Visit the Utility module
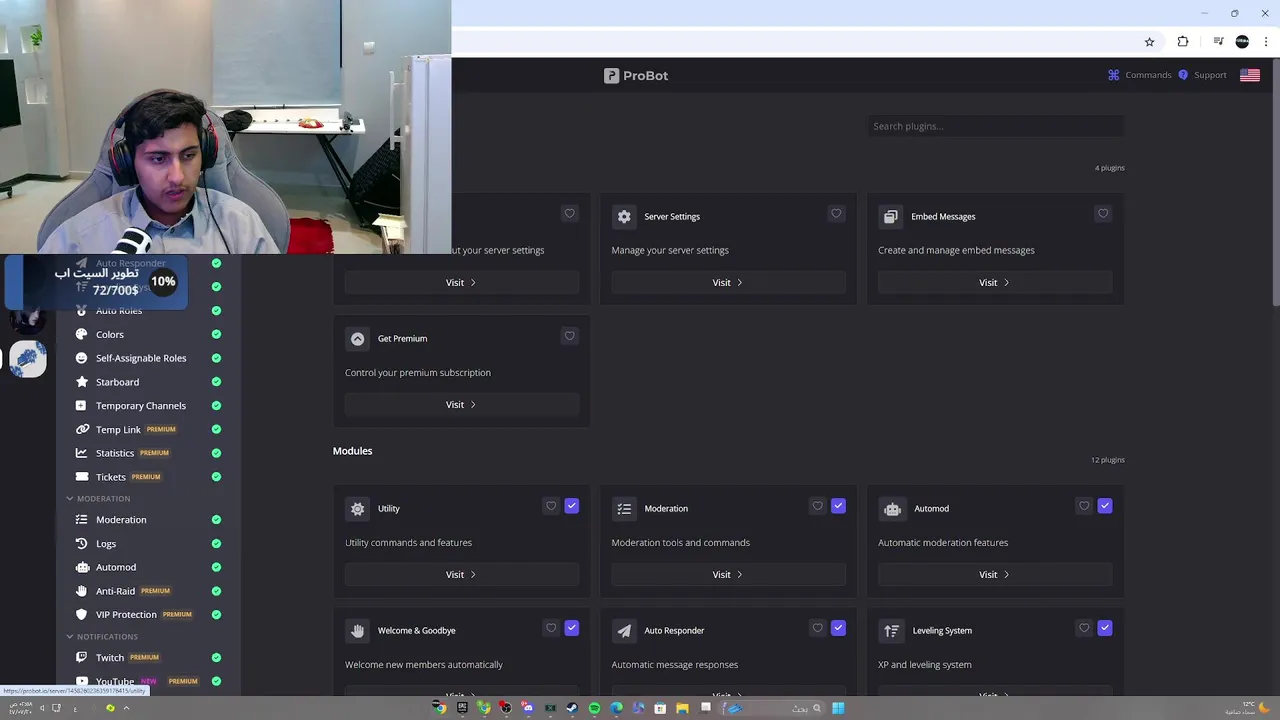1280x720 pixels. [x=461, y=574]
